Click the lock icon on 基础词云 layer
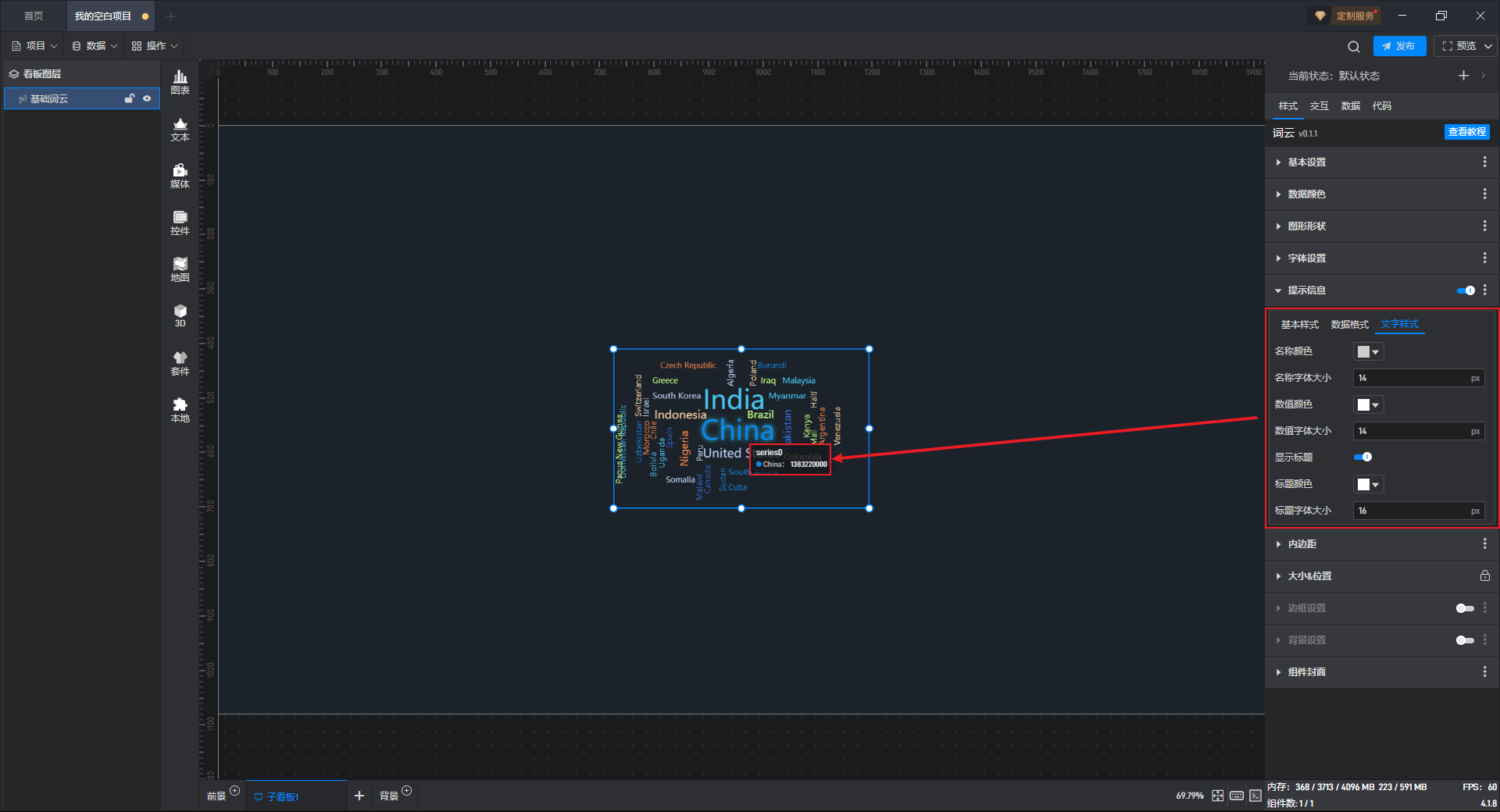The height and width of the screenshot is (812, 1500). [x=130, y=98]
